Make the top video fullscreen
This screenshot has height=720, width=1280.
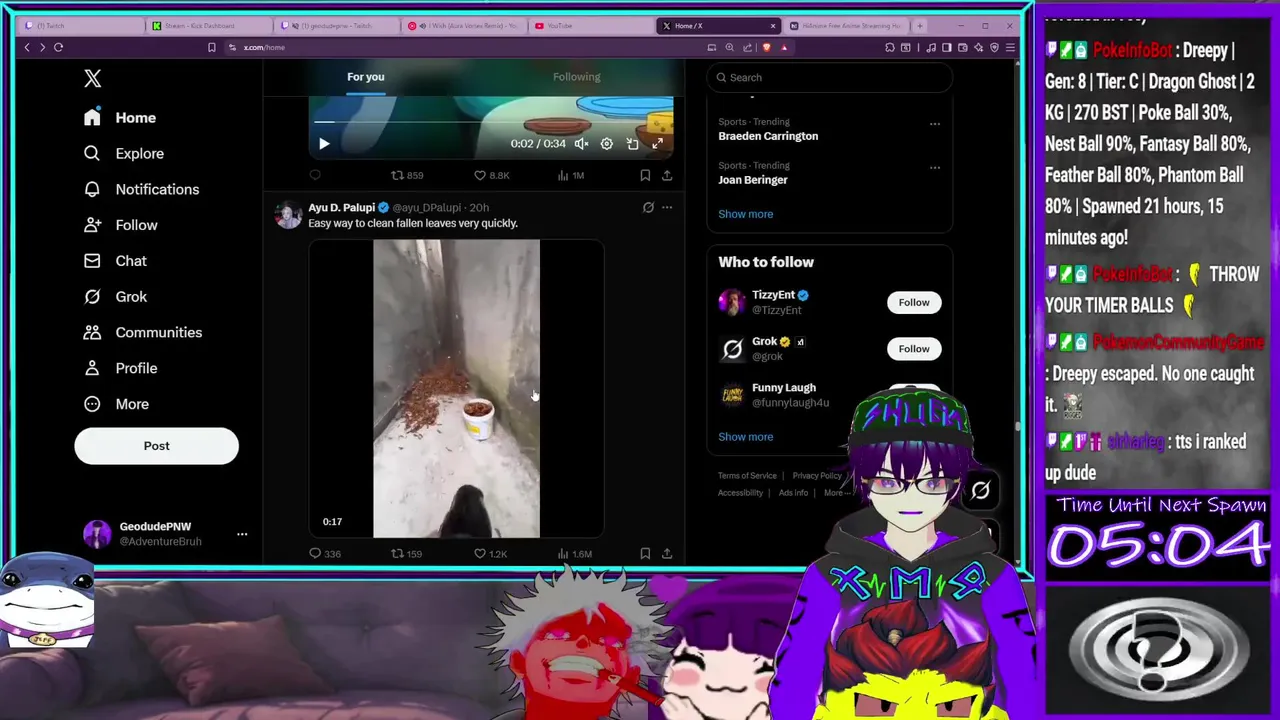tap(658, 144)
